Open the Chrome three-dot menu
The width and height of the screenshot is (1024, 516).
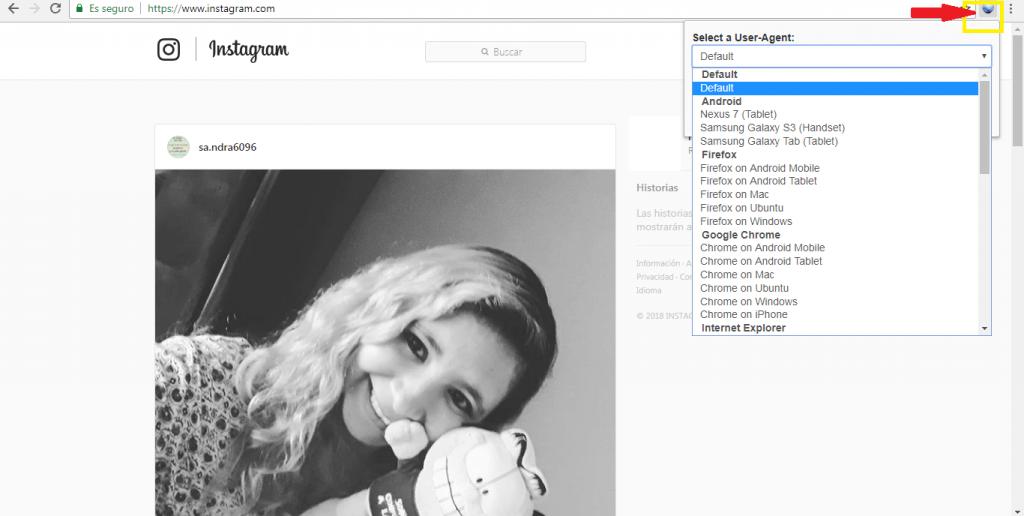point(1010,8)
